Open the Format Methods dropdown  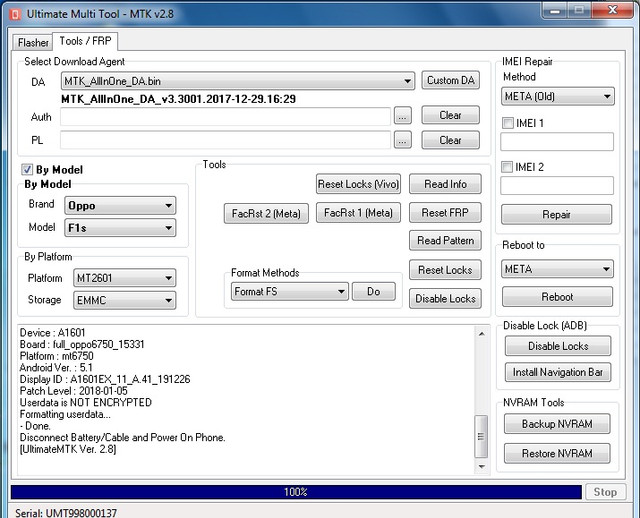290,291
